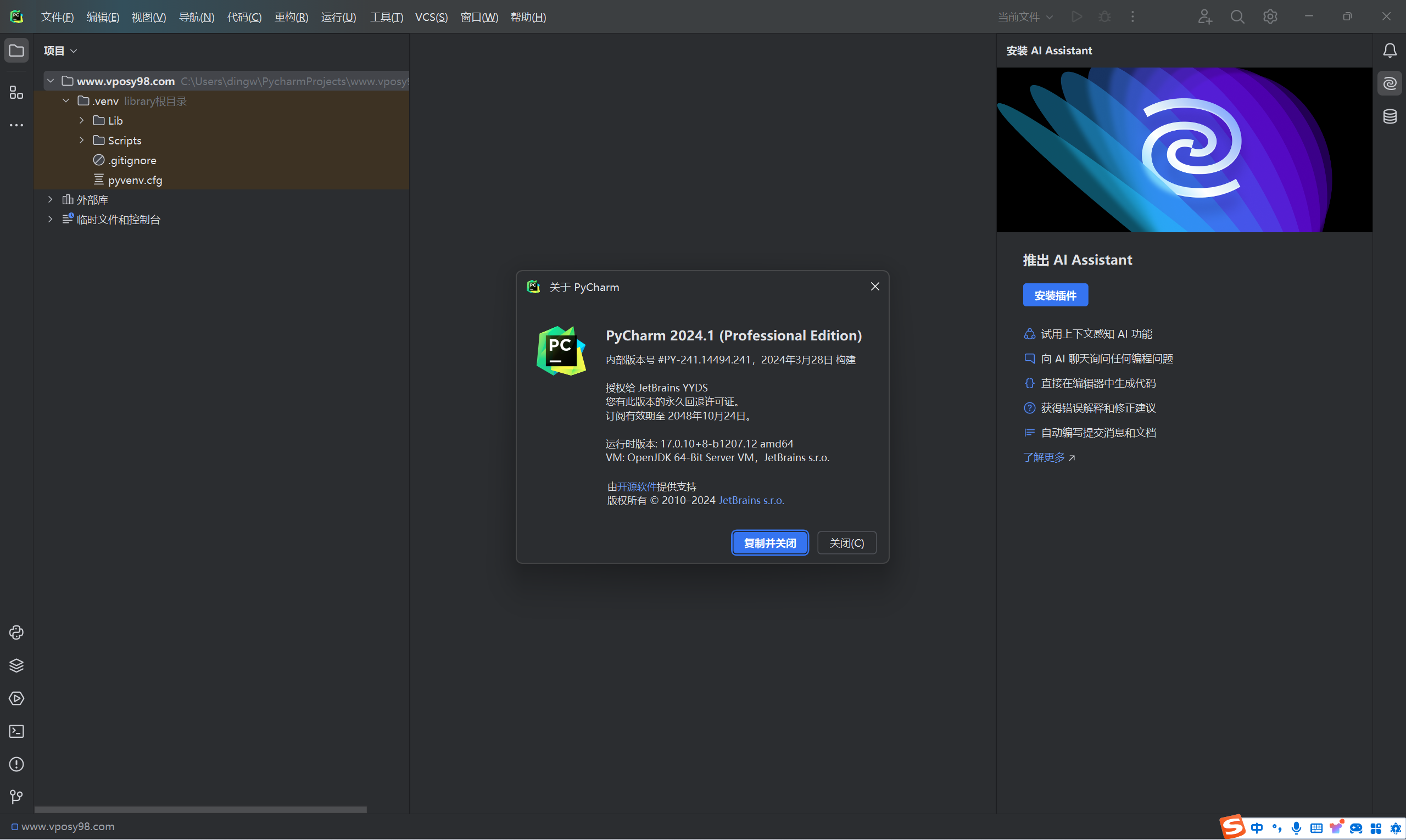This screenshot has height=840, width=1406.
Task: Open the Problems tool window
Action: (x=16, y=764)
